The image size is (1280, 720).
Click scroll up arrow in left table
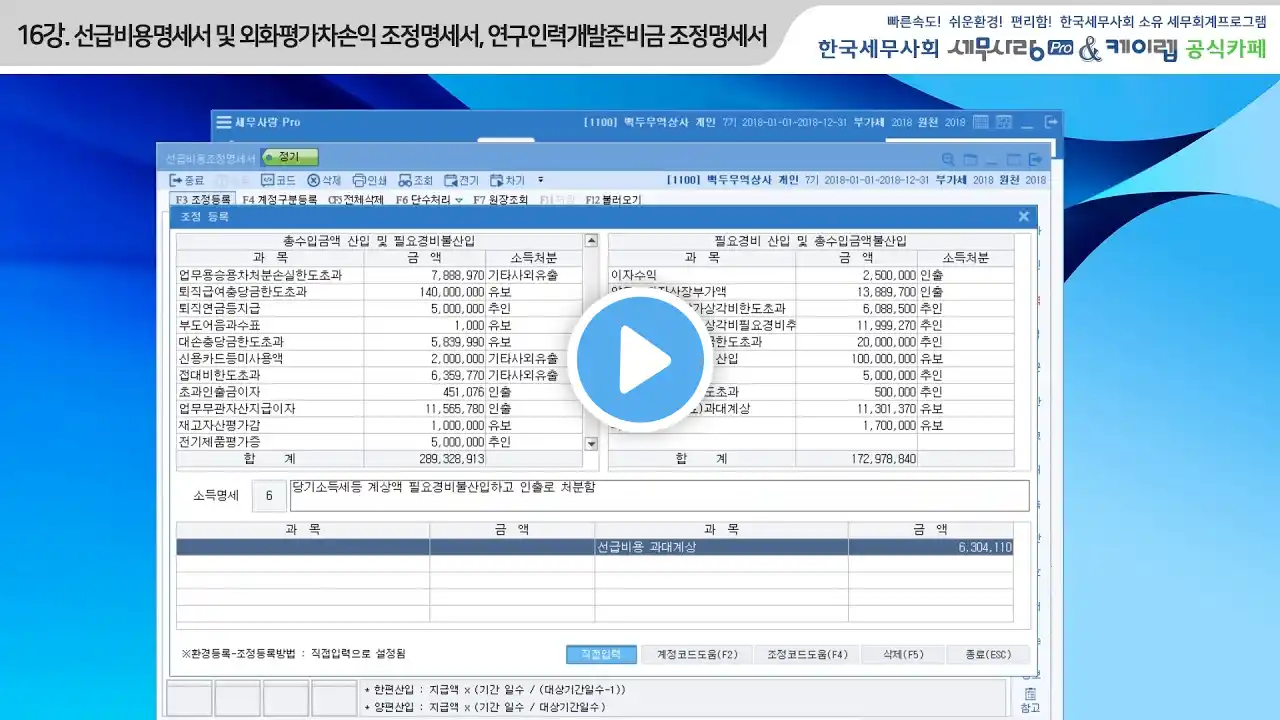(591, 241)
